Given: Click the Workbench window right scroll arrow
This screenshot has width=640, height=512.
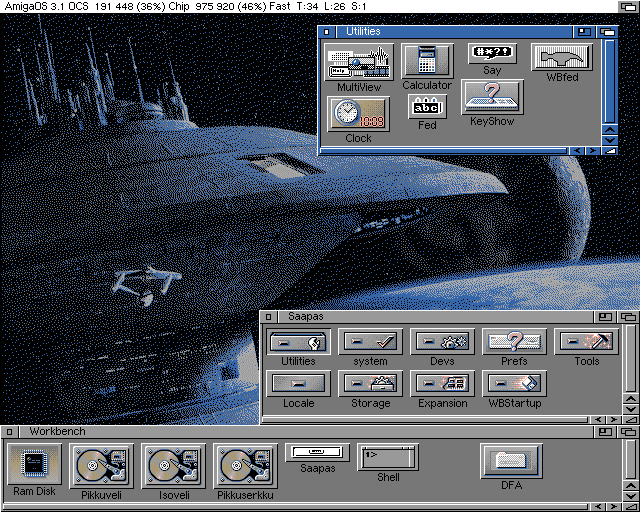Looking at the screenshot, I should pos(614,507).
